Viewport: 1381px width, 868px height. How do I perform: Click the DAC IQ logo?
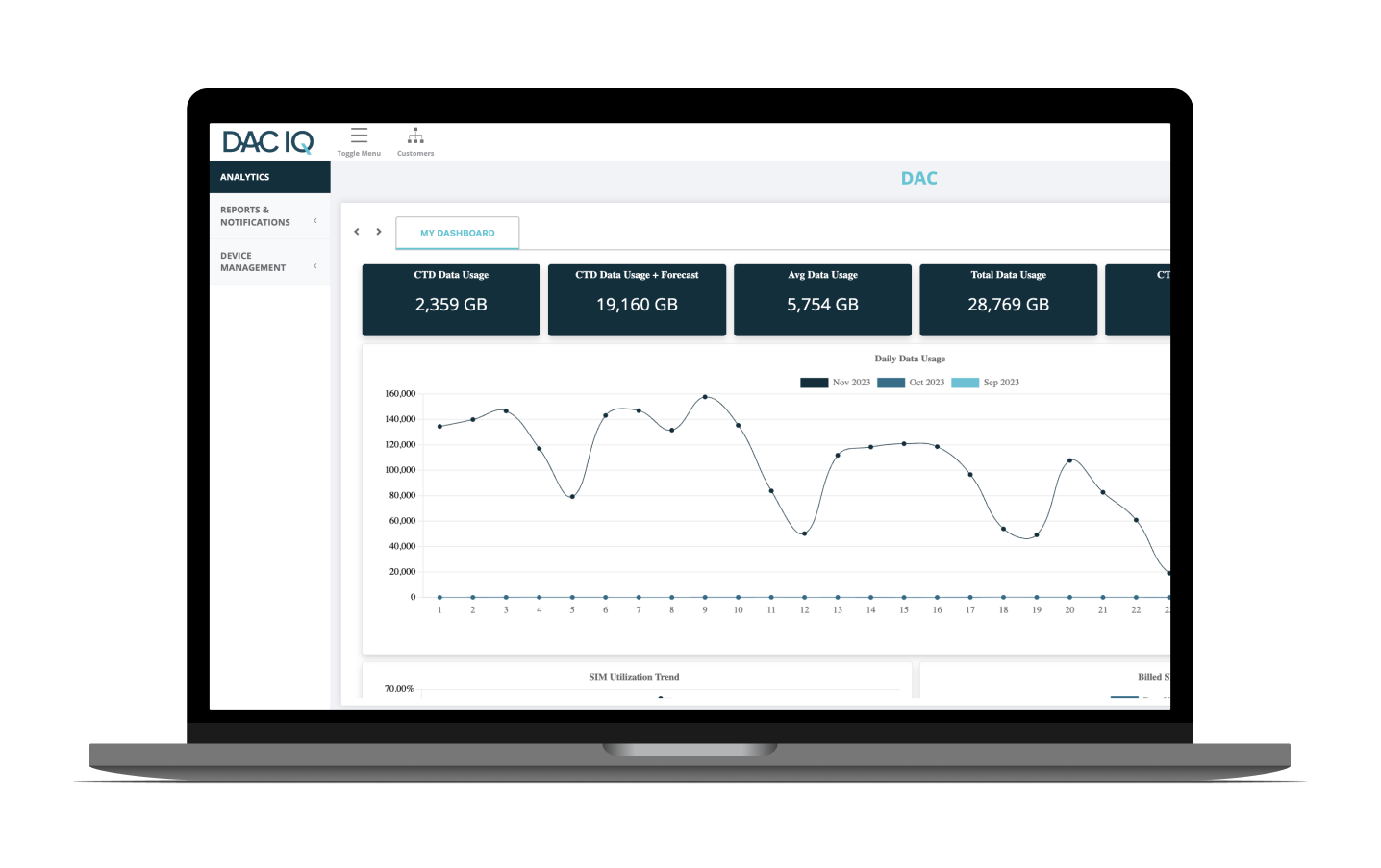pos(268,142)
